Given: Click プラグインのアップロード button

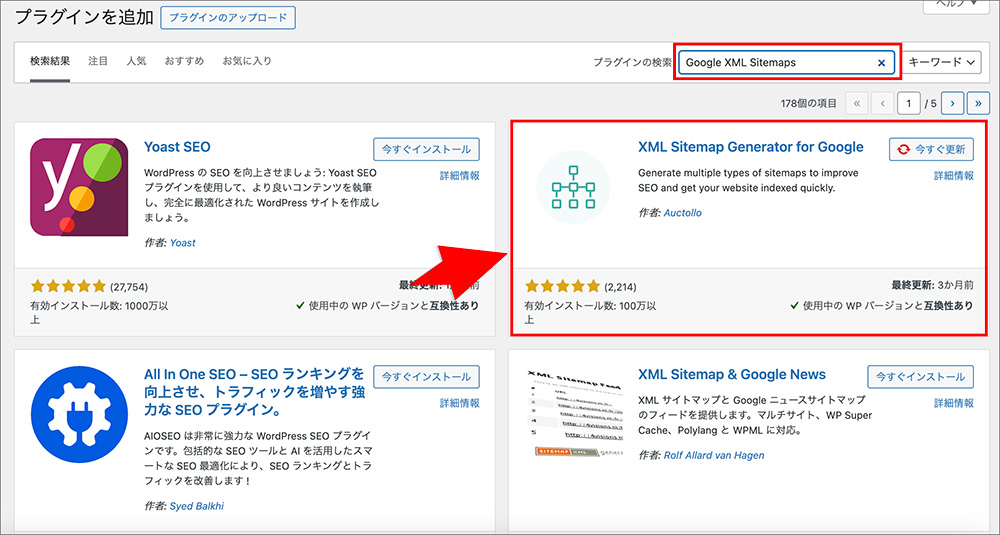Looking at the screenshot, I should (x=228, y=18).
